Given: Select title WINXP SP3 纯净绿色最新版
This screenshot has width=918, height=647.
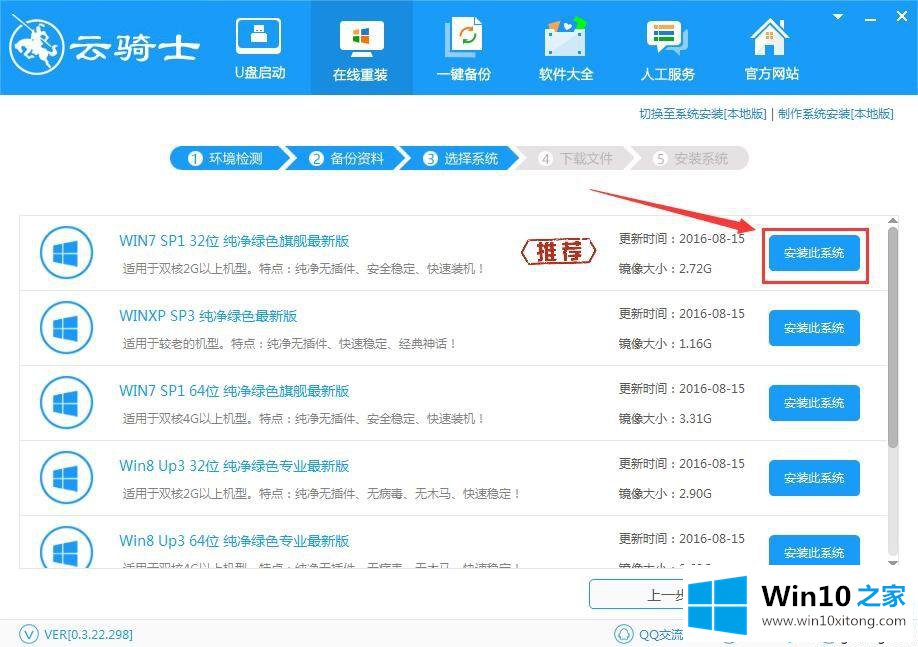Looking at the screenshot, I should [208, 316].
